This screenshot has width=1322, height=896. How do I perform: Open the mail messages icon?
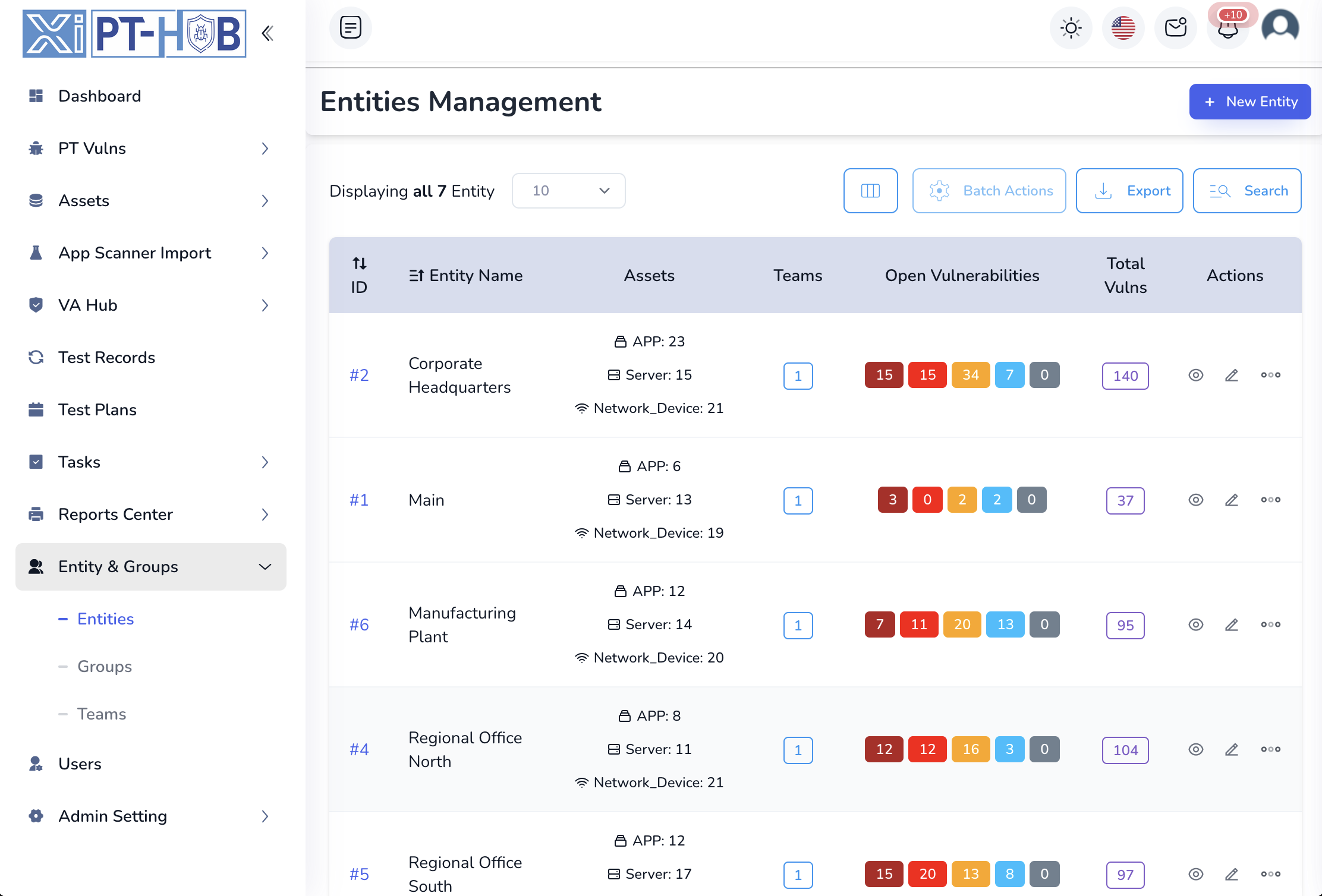(1175, 28)
